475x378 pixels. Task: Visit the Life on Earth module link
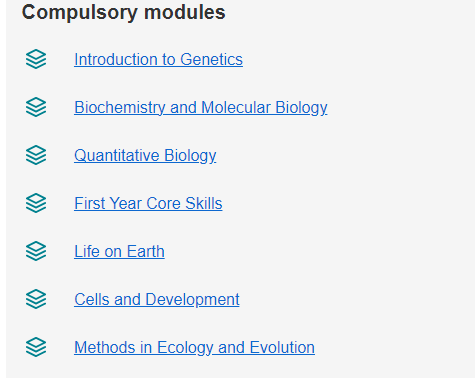119,252
